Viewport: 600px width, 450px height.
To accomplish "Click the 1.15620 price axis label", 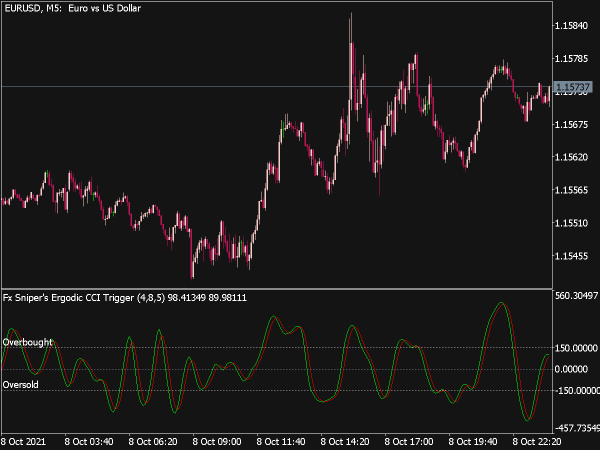I will [571, 157].
